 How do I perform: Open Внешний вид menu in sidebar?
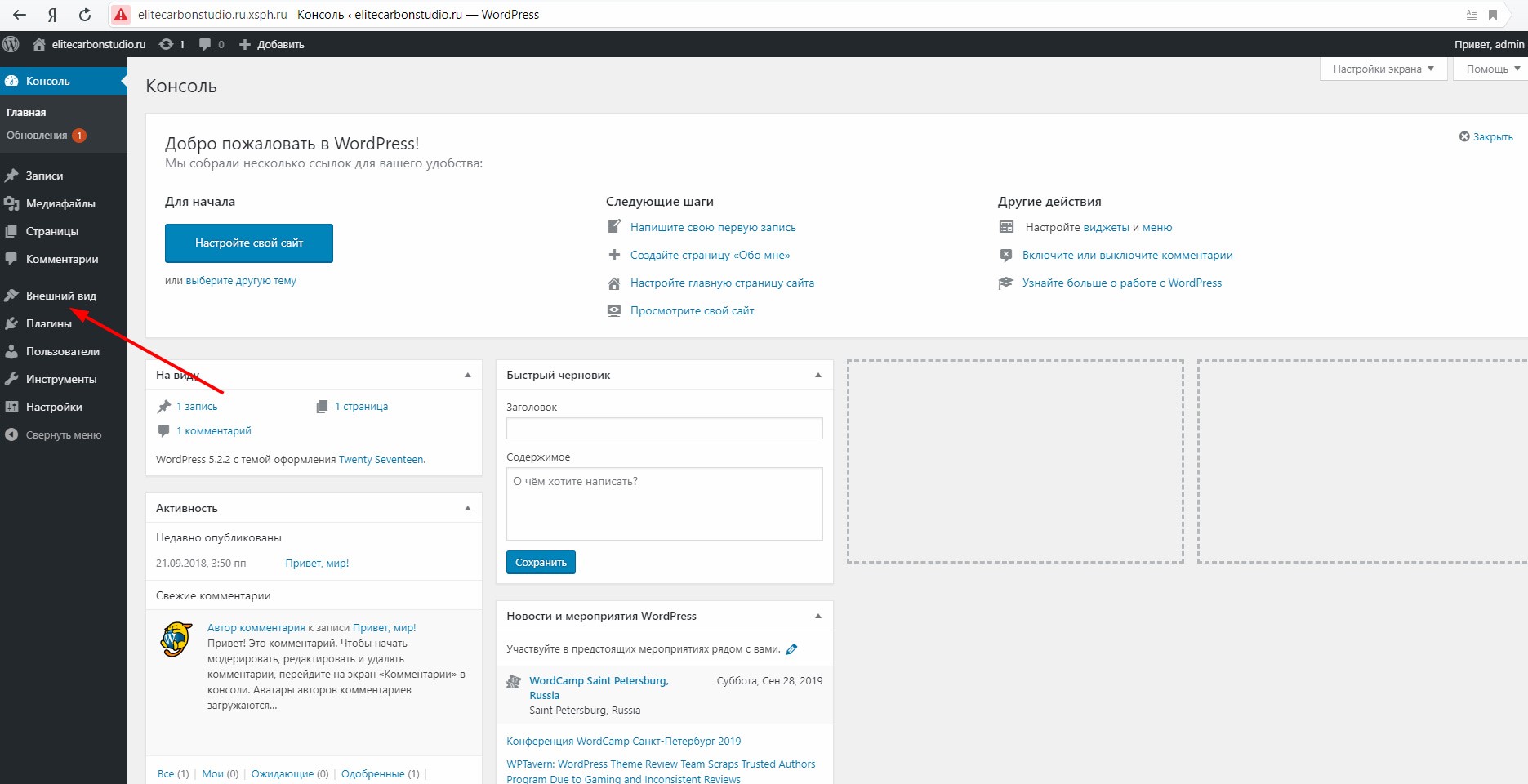[x=60, y=296]
